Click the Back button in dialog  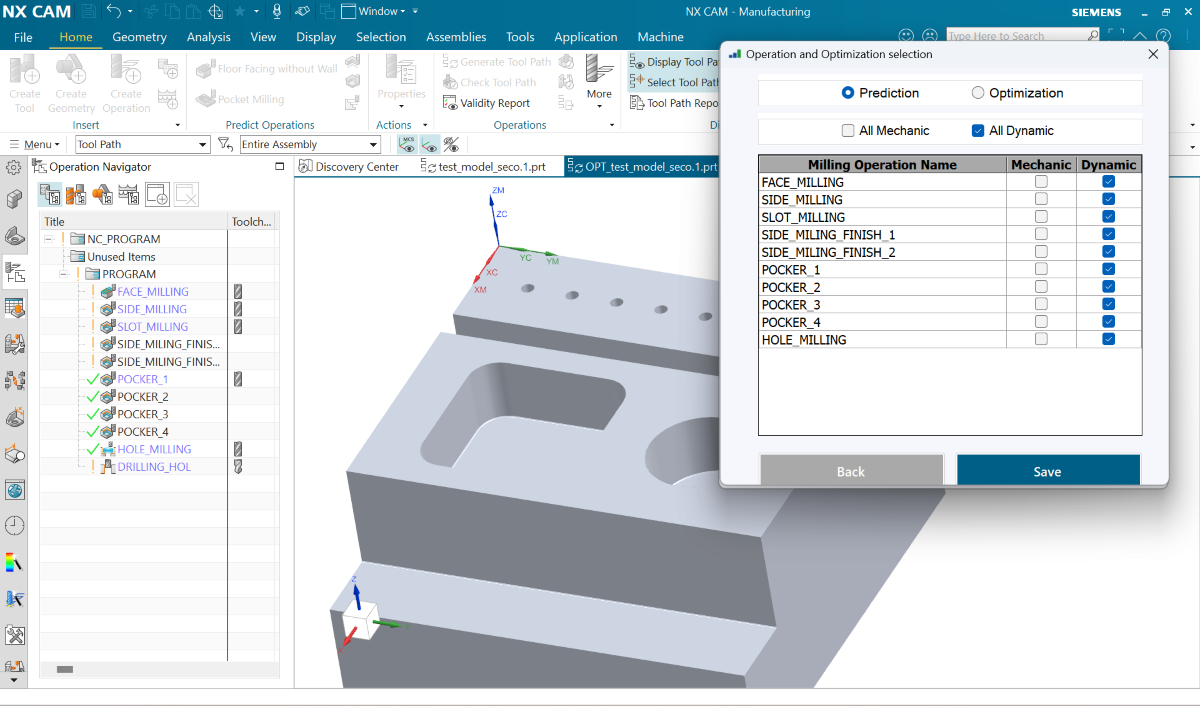851,471
